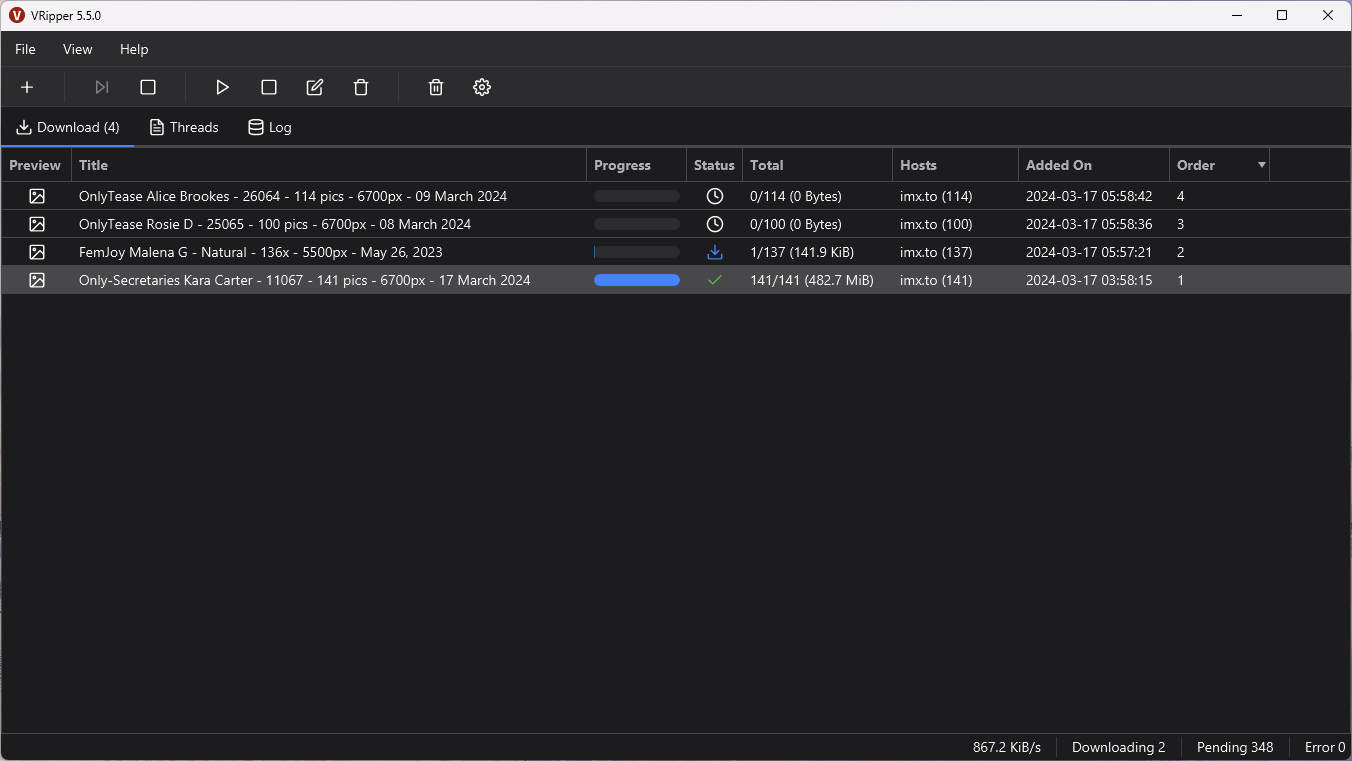
Task: Switch to the Download (4) tab
Action: pyautogui.click(x=68, y=127)
